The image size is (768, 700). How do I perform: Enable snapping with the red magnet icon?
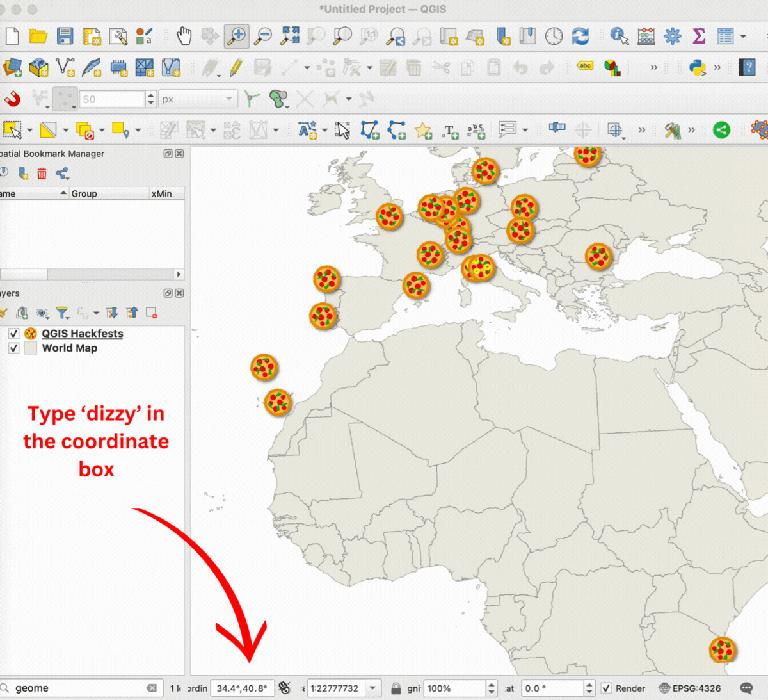pos(12,99)
